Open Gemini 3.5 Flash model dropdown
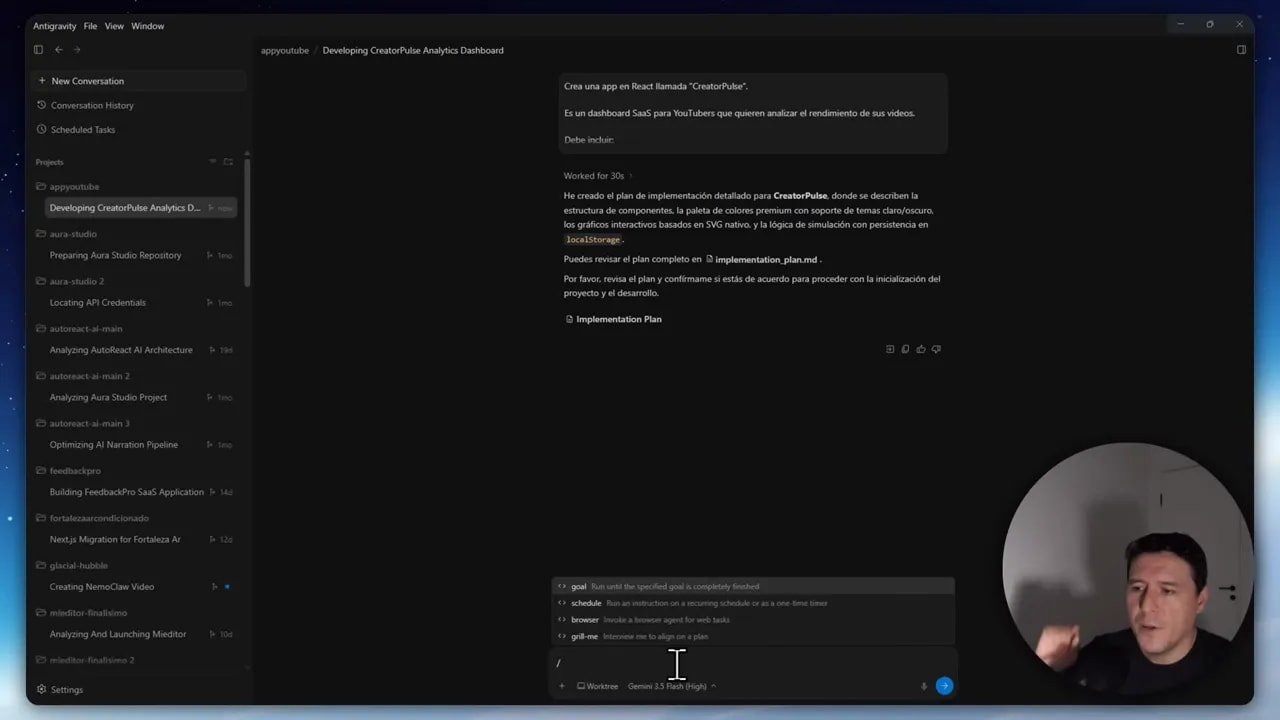This screenshot has height=720, width=1280. click(671, 686)
